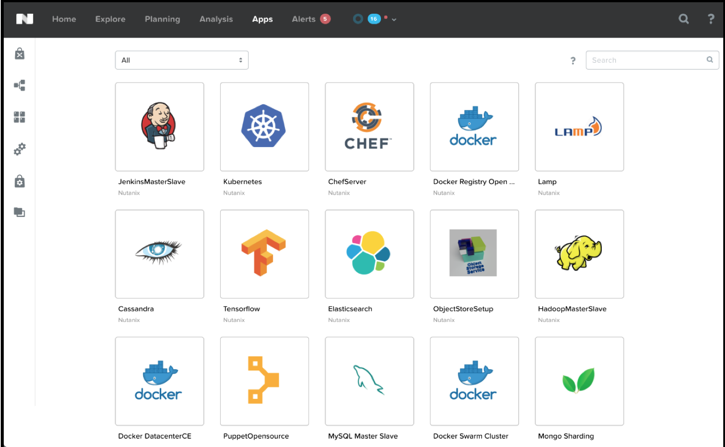Click the PuppetOpensource name label

point(256,436)
